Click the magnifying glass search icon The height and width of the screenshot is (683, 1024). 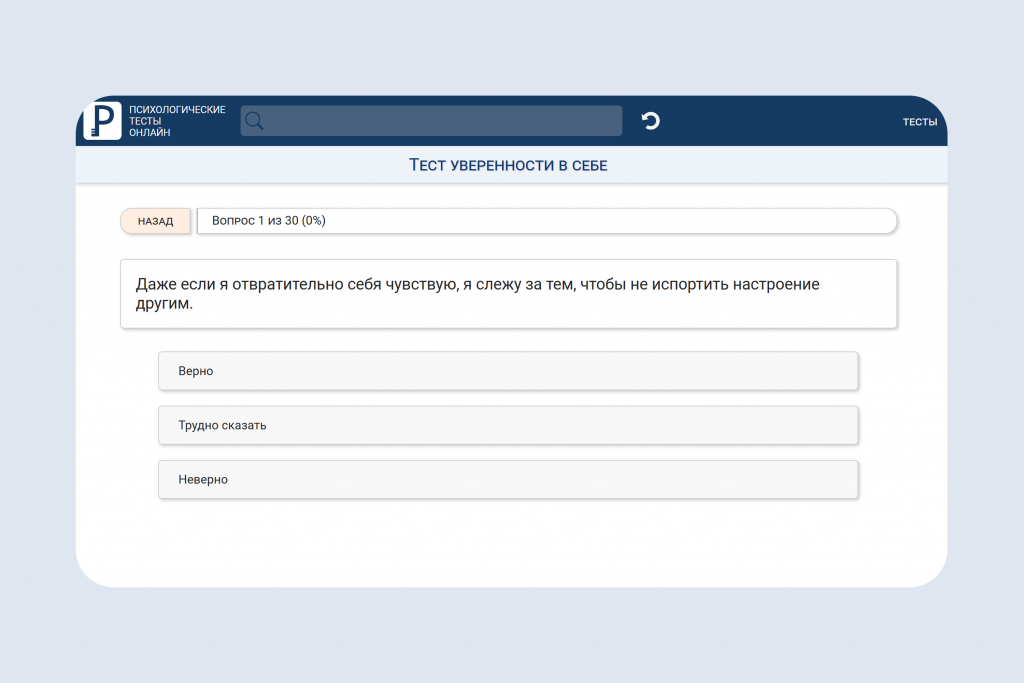pos(254,121)
